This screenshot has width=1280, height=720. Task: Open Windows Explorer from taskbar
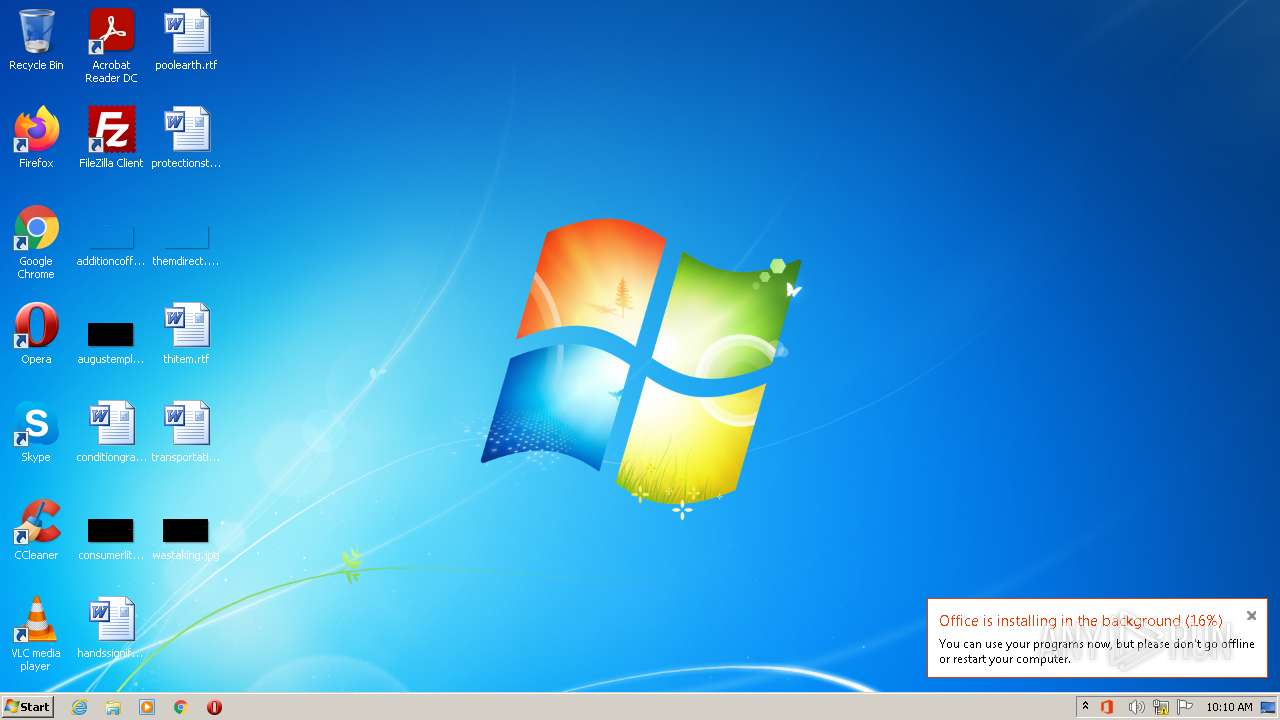pyautogui.click(x=113, y=707)
